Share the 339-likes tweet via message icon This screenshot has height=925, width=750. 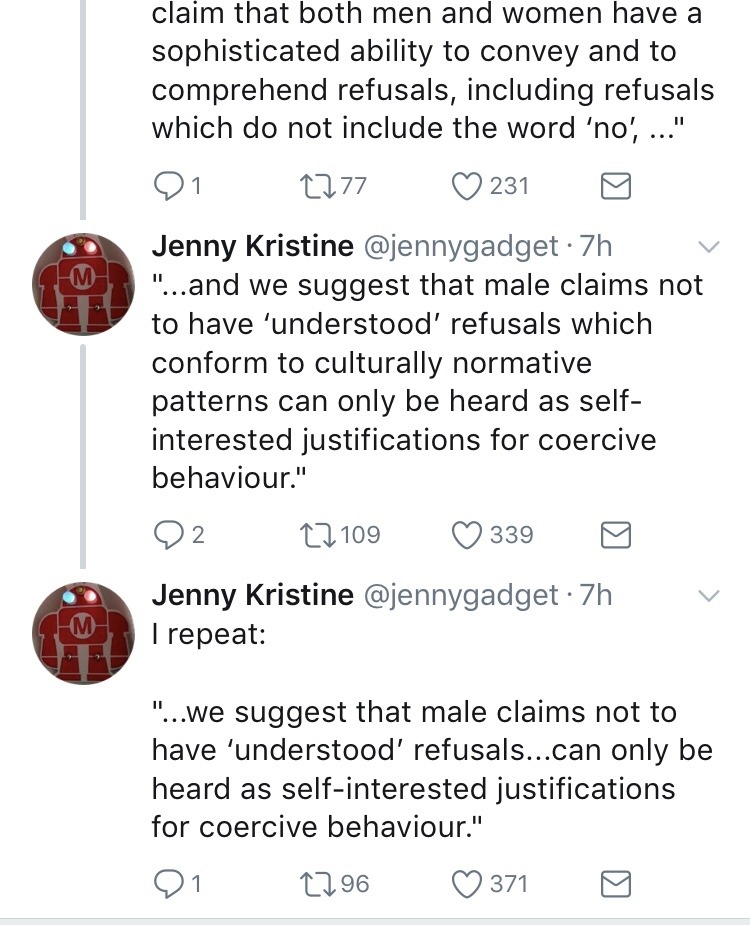point(614,535)
